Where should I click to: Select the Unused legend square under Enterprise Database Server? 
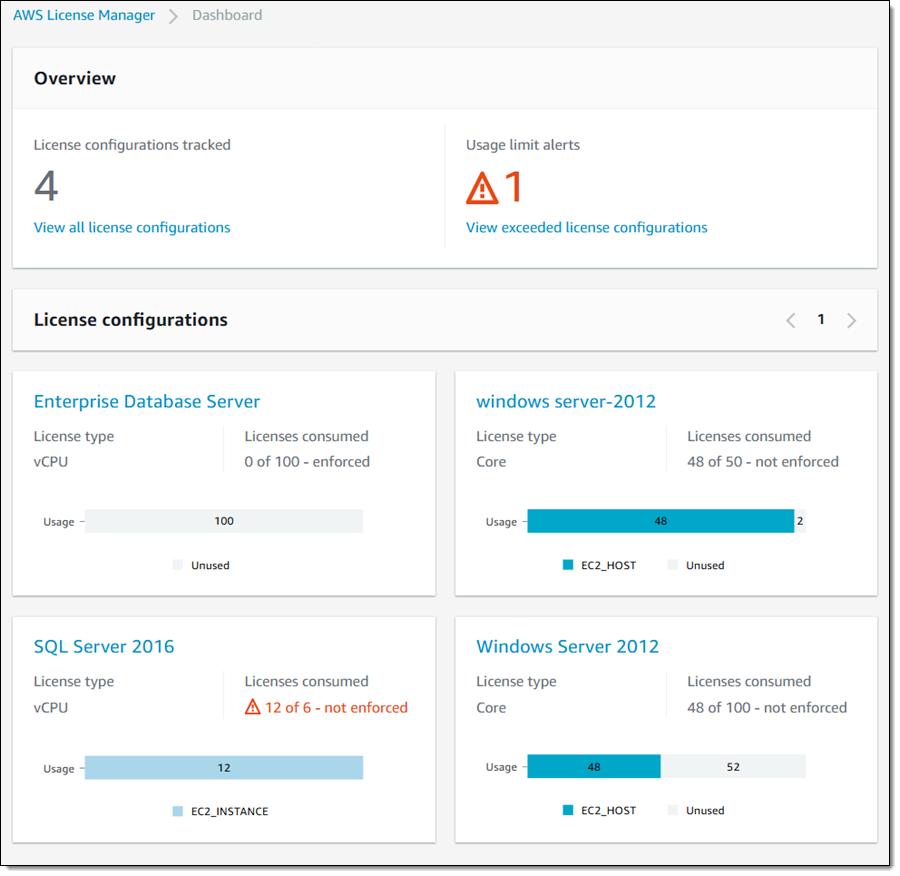click(179, 565)
